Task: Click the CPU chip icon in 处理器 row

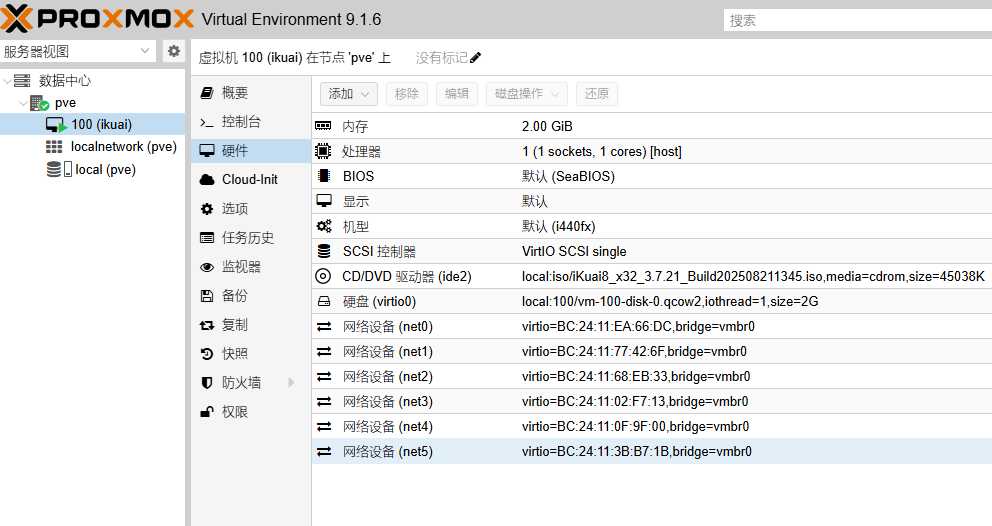Action: pyautogui.click(x=323, y=151)
